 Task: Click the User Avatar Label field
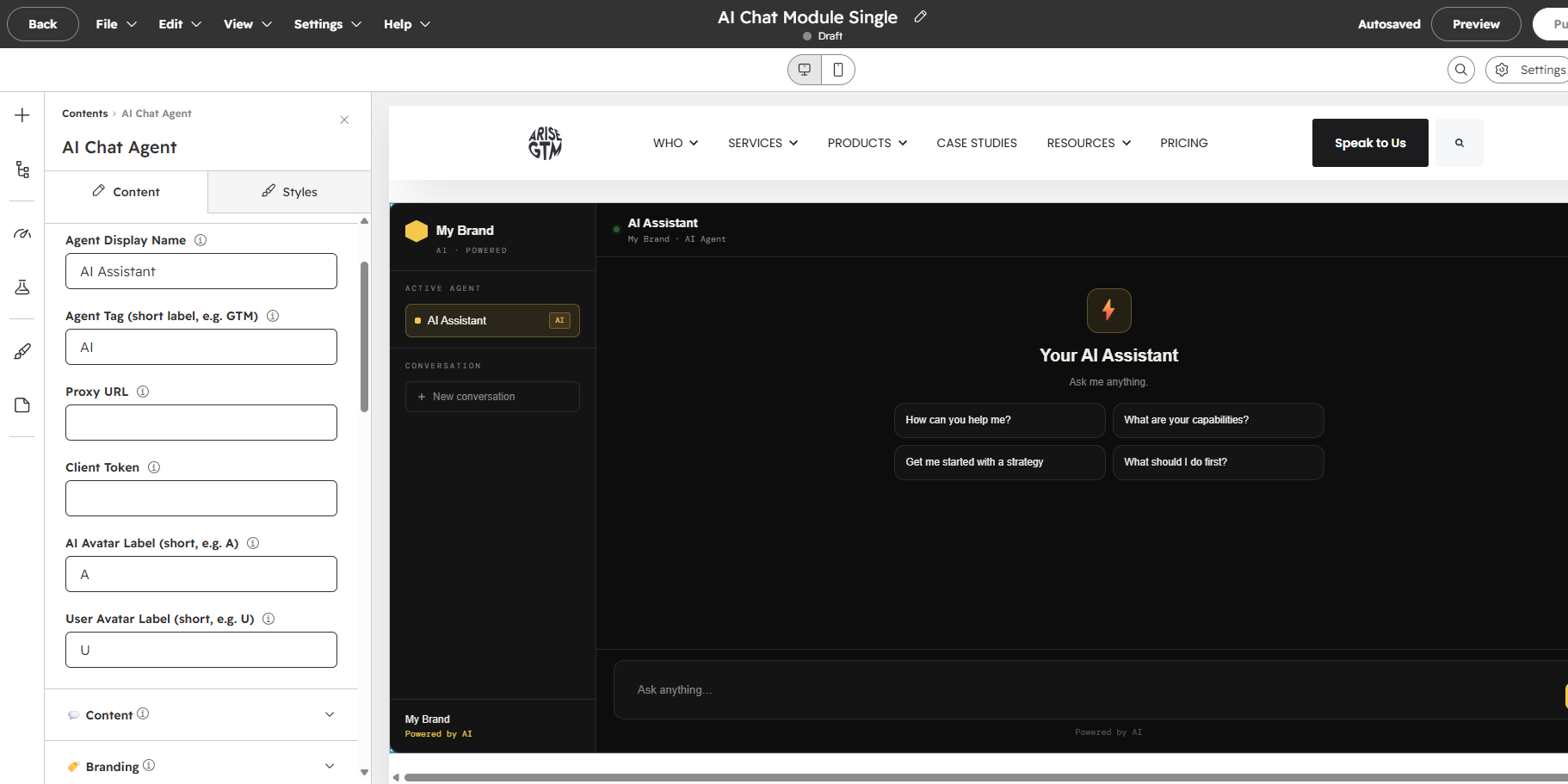click(x=201, y=650)
